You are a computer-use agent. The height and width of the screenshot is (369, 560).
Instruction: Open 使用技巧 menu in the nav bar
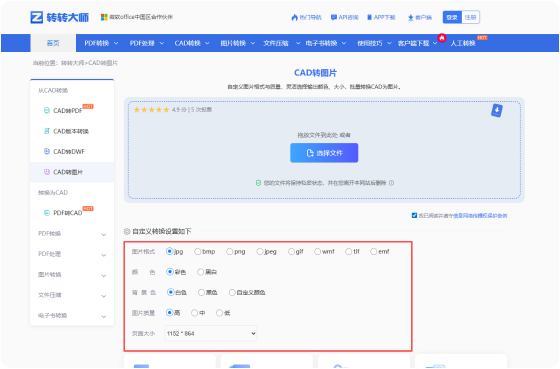(374, 43)
